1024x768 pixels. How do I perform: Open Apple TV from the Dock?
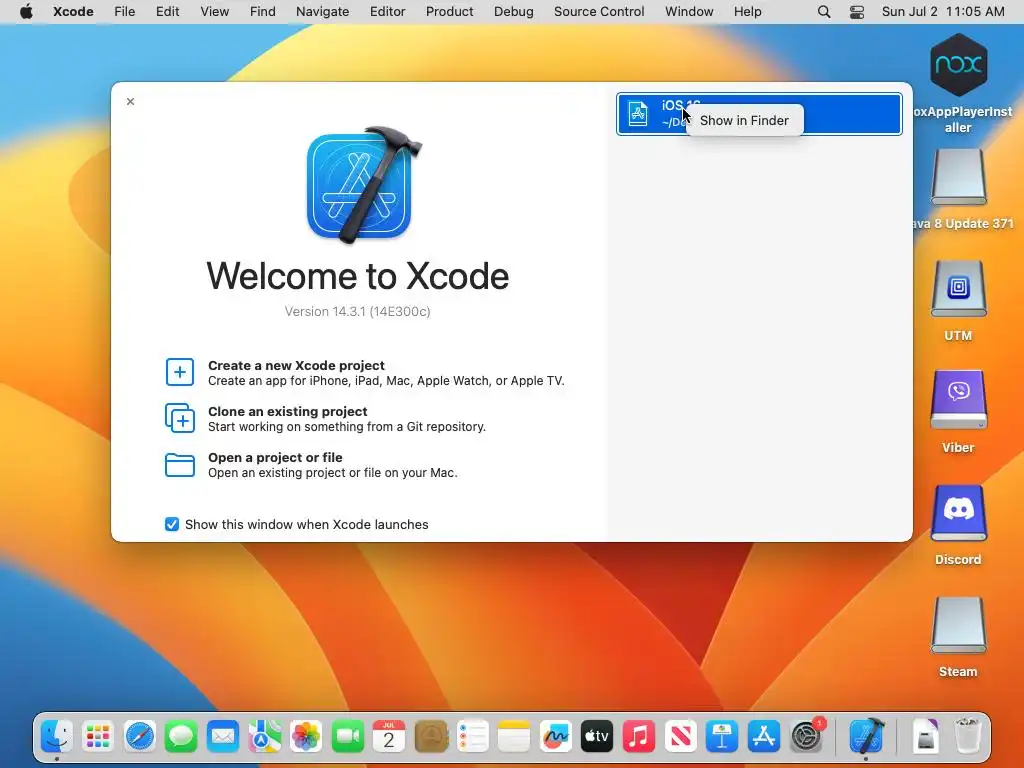(597, 737)
